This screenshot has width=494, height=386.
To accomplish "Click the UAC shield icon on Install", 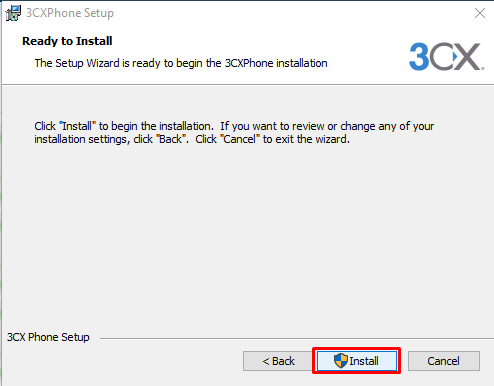I will click(x=341, y=361).
